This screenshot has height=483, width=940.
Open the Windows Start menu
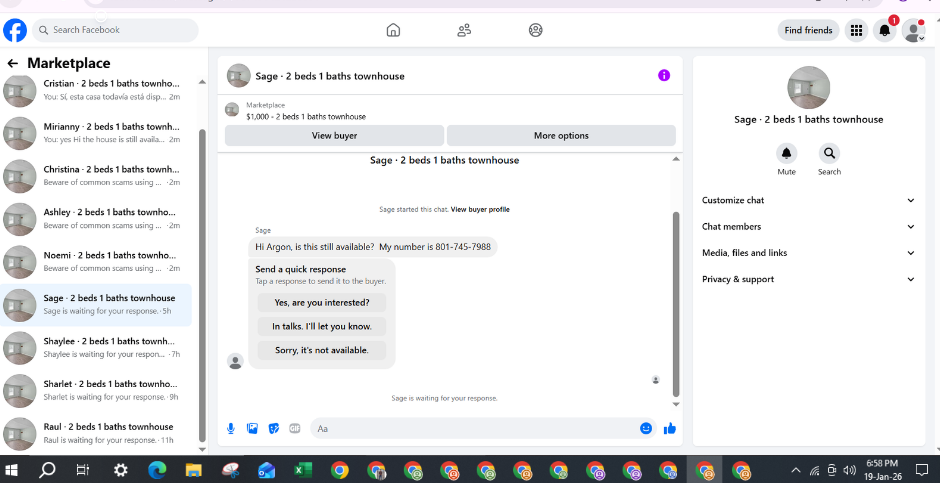tap(11, 470)
